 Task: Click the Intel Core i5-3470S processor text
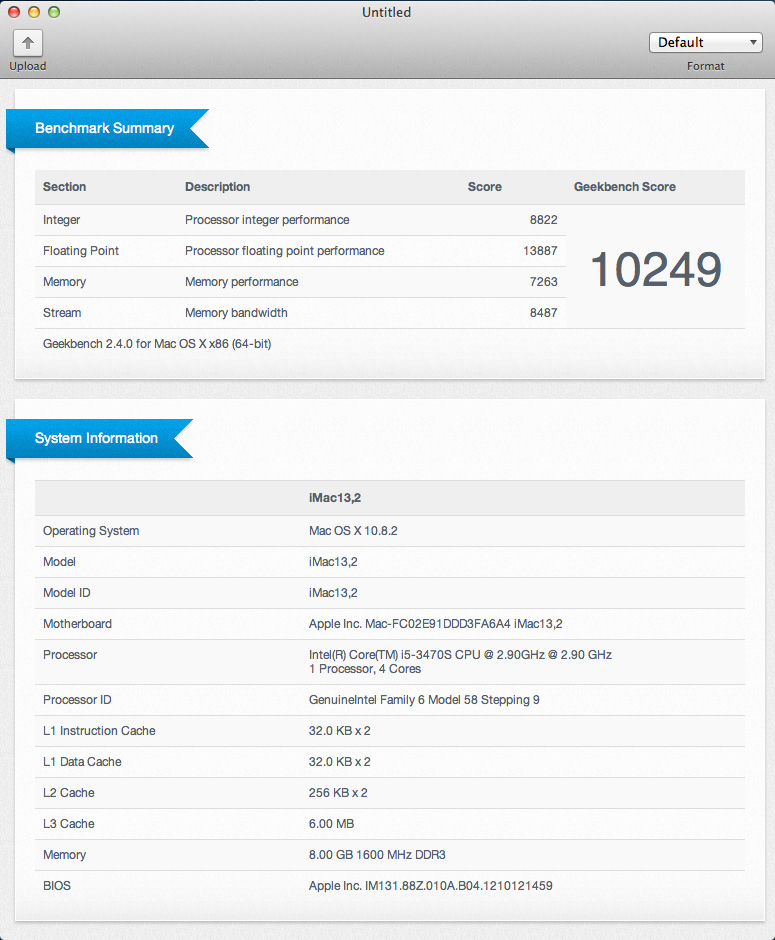point(460,655)
